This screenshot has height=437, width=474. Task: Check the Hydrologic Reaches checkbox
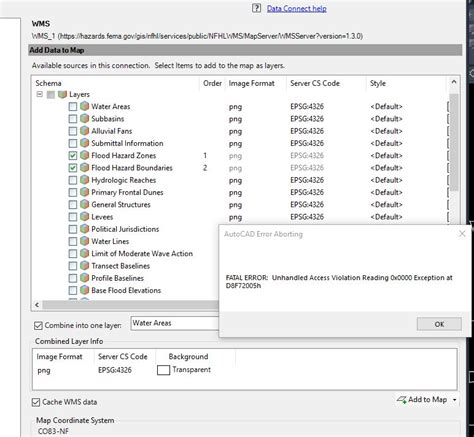click(73, 180)
